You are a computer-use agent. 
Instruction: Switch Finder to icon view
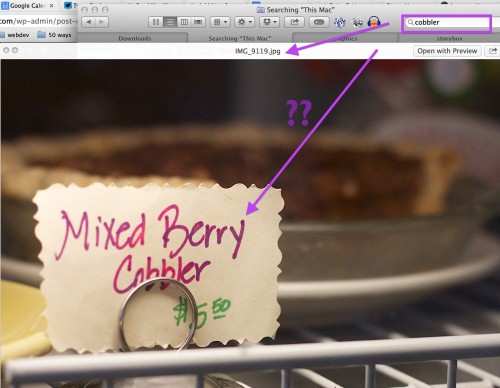click(156, 22)
